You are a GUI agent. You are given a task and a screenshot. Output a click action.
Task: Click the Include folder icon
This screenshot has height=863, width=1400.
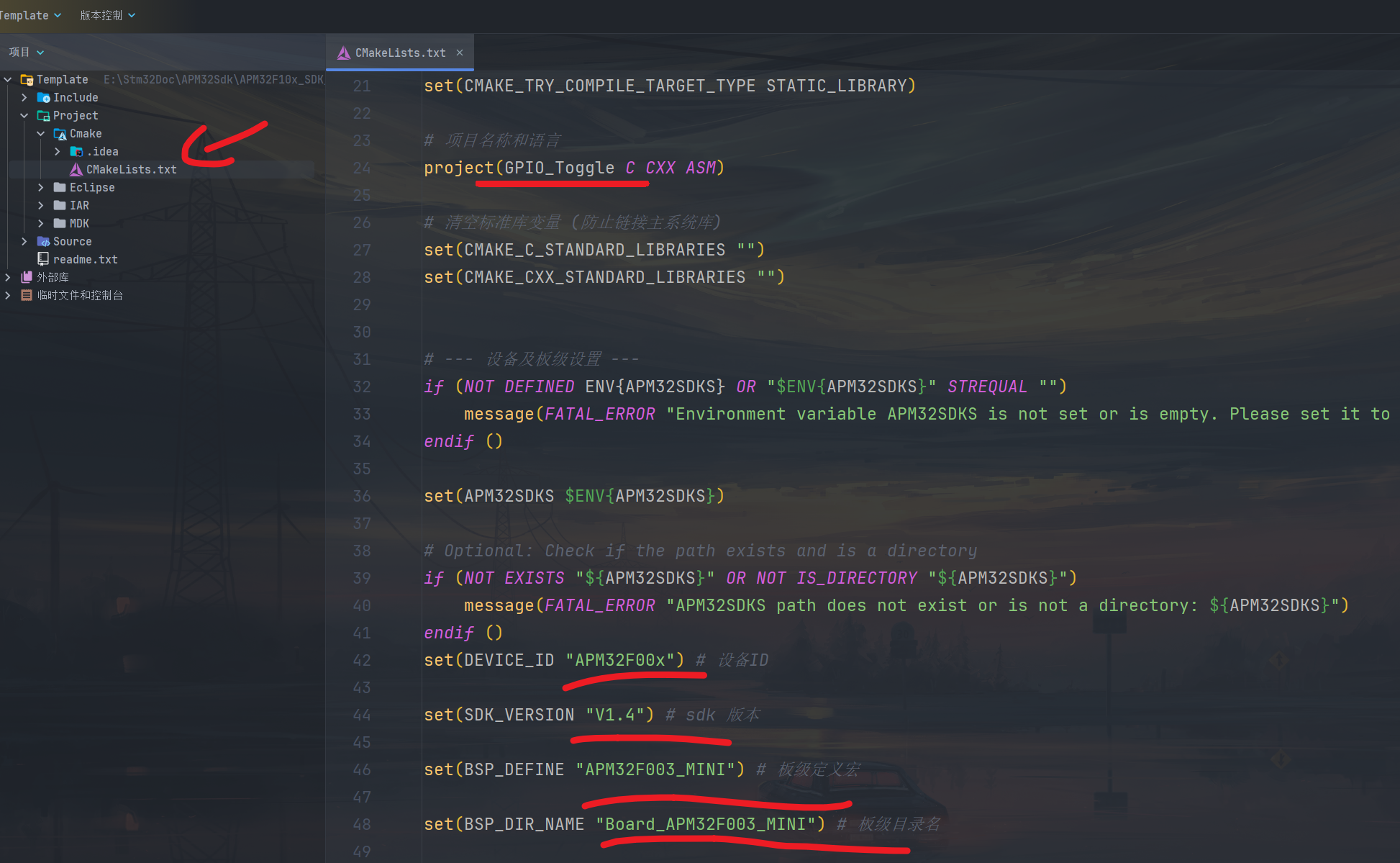pyautogui.click(x=44, y=97)
